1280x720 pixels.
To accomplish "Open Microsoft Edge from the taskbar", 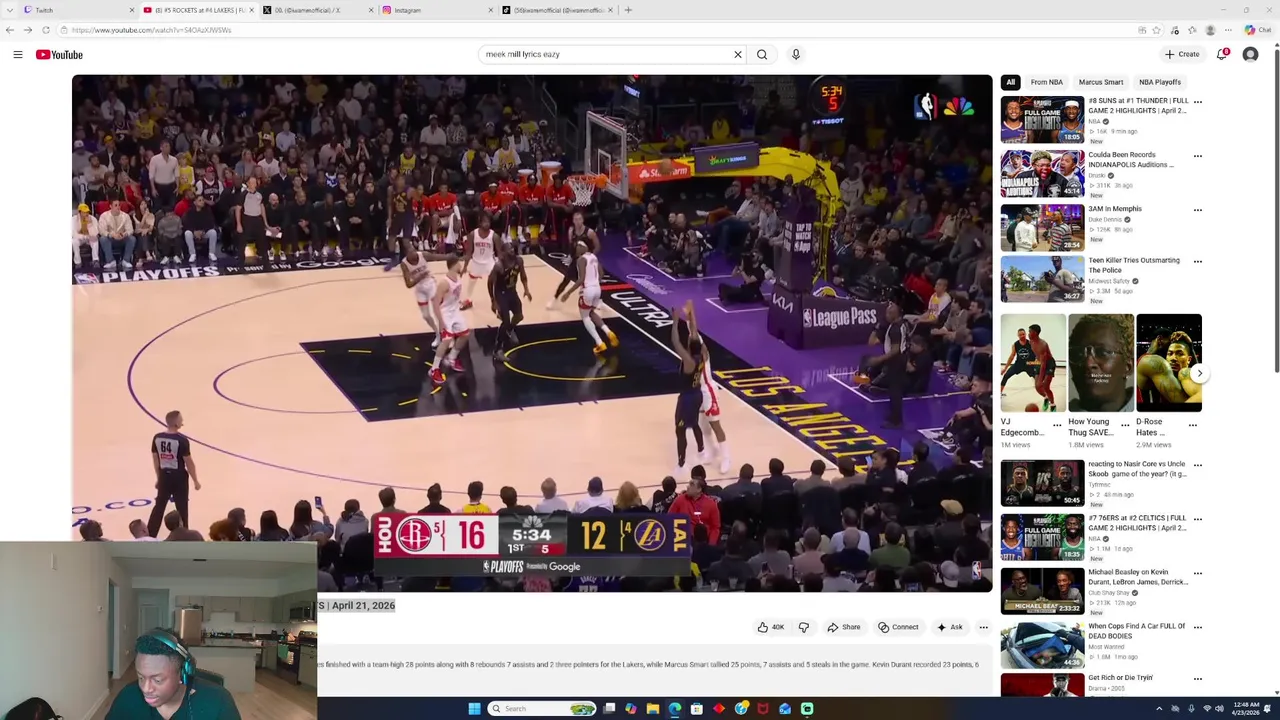I will [675, 709].
